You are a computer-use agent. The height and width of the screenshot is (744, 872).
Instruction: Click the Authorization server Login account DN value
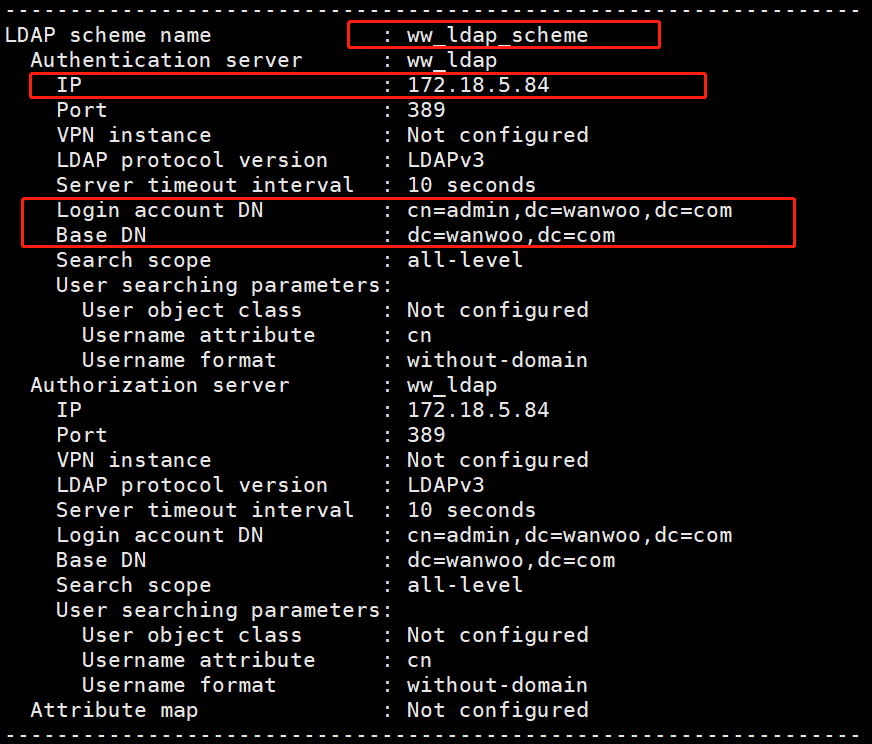tap(569, 535)
